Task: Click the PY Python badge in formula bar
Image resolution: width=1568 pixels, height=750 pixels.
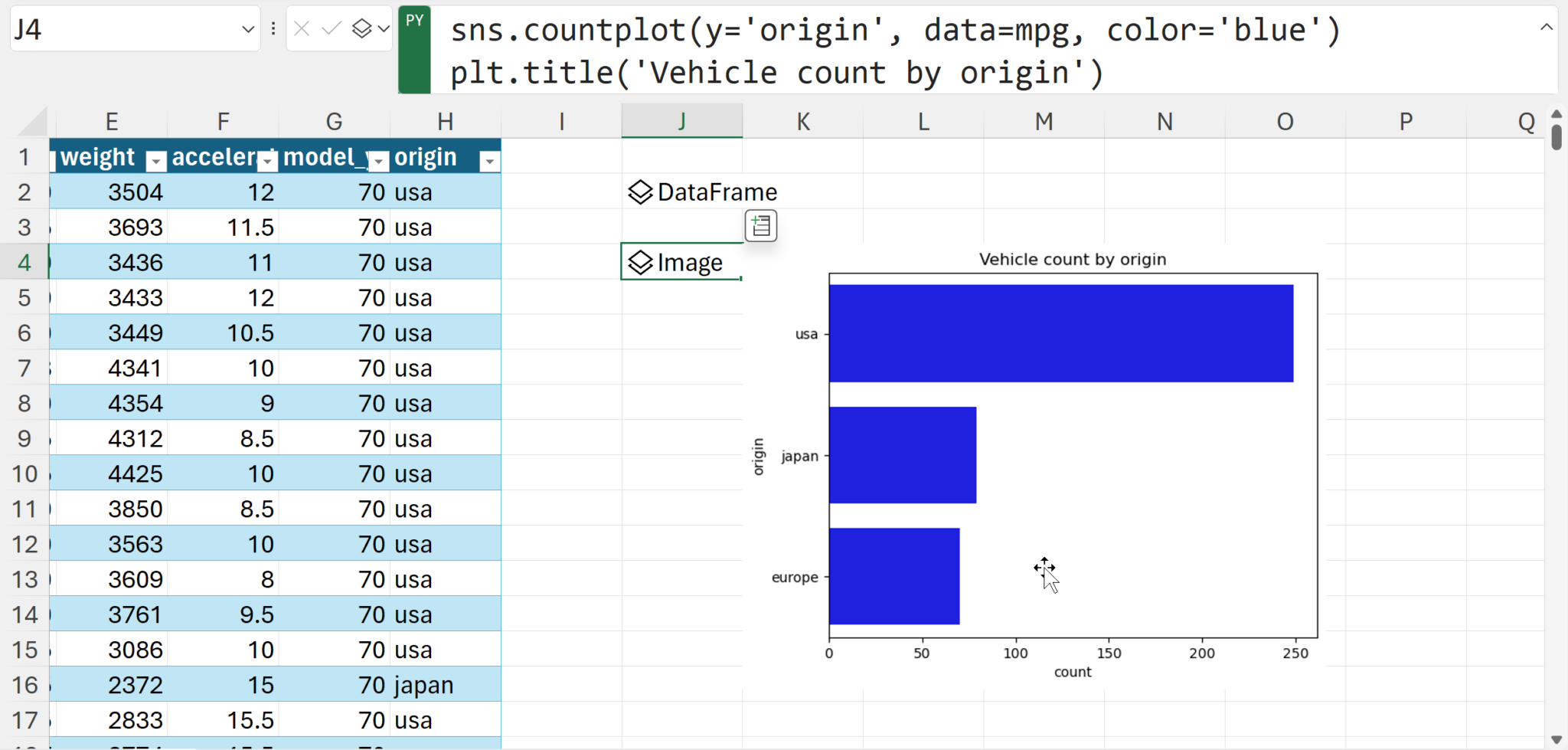Action: pyautogui.click(x=414, y=49)
